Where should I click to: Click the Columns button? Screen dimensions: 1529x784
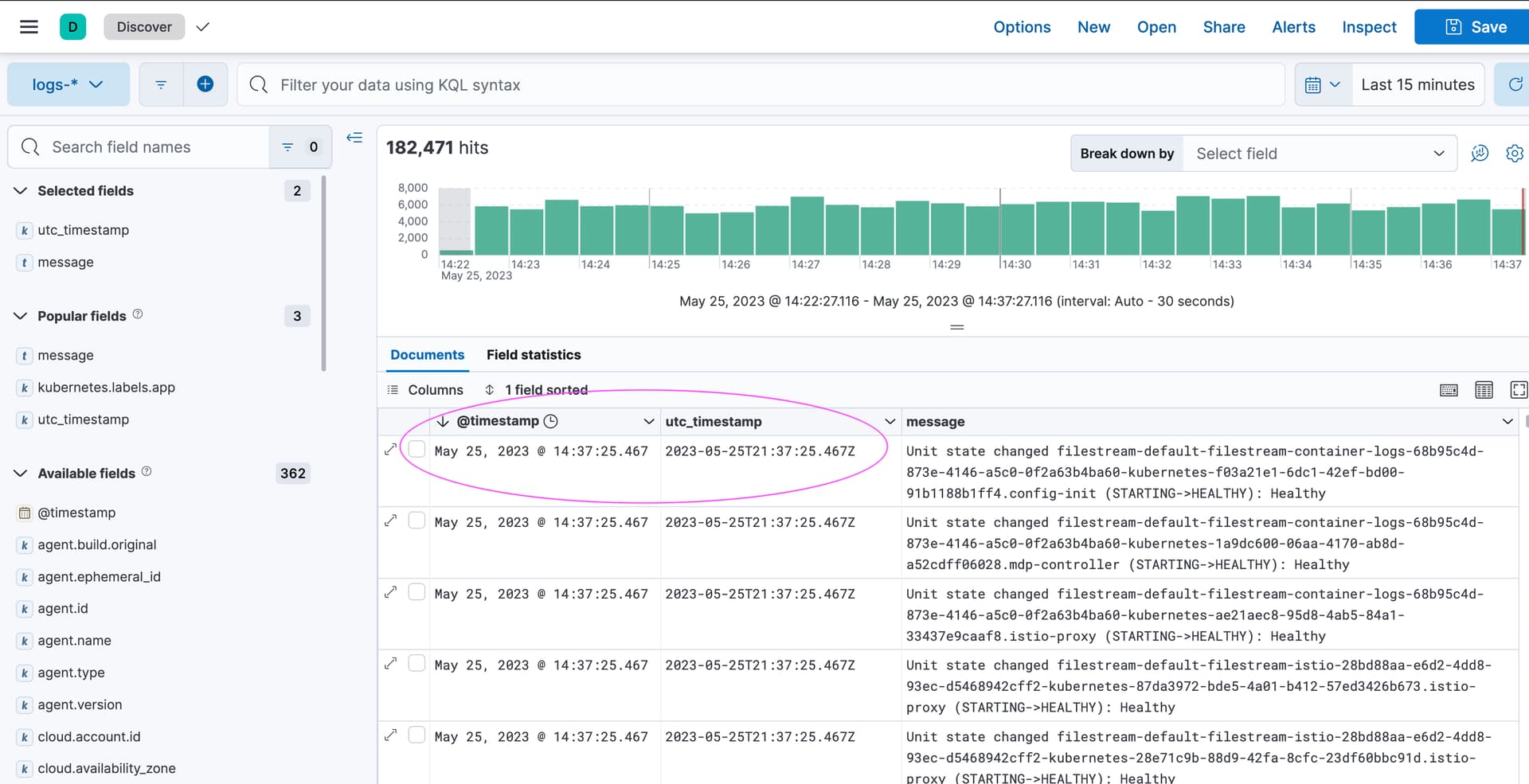point(425,390)
